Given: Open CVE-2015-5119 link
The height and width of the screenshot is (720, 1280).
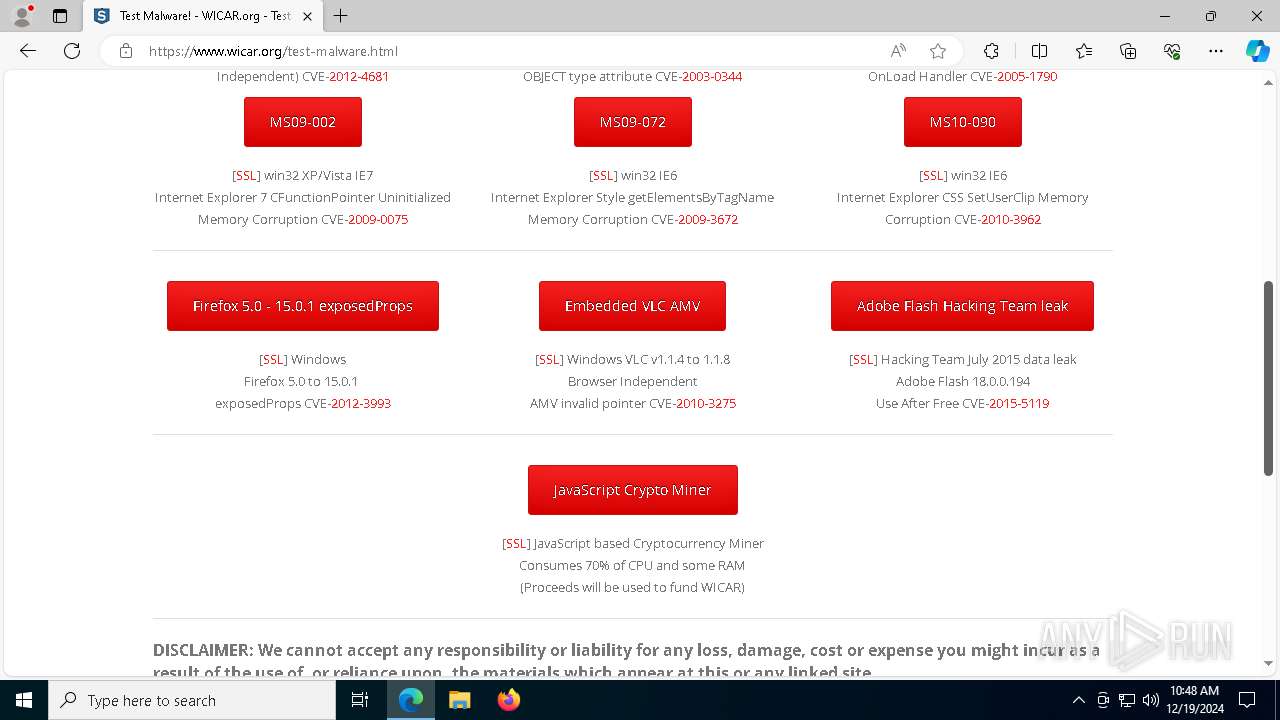Looking at the screenshot, I should tap(1019, 403).
